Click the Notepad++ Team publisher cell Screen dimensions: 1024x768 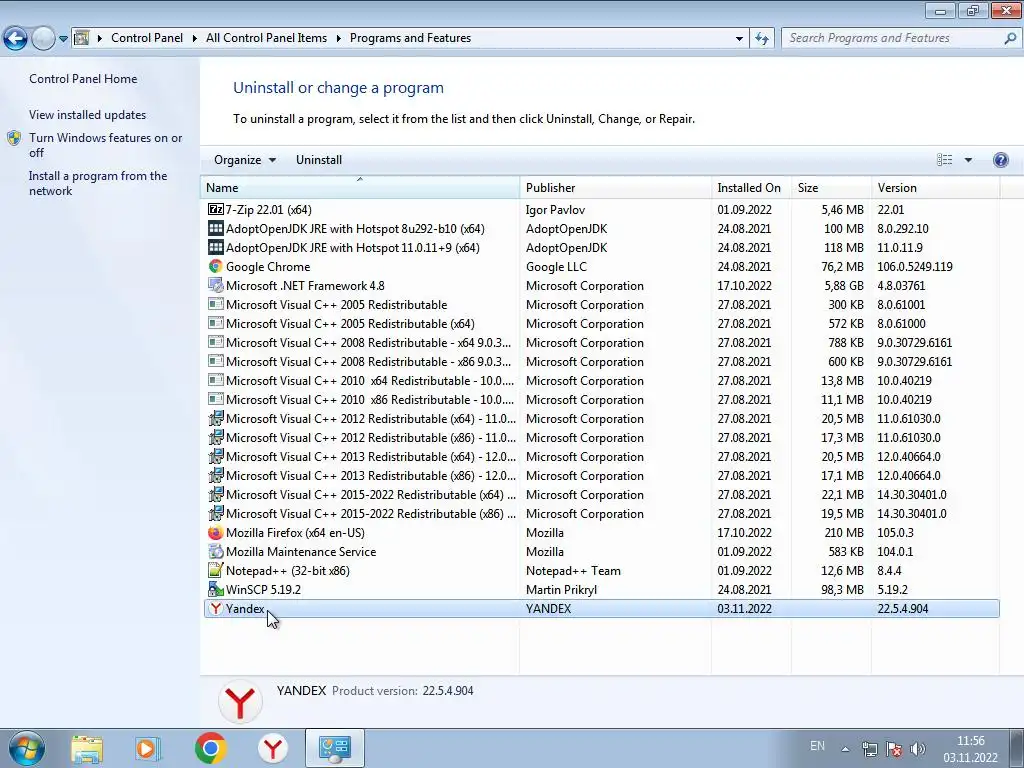click(573, 571)
